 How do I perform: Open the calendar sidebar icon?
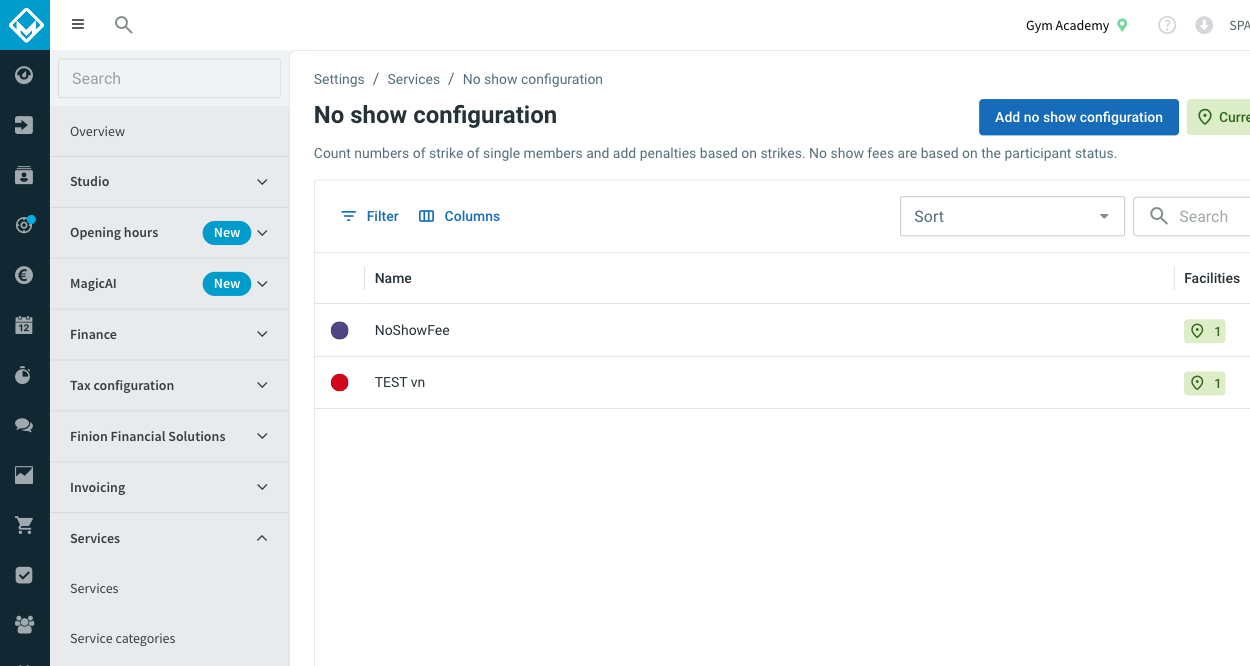point(24,325)
